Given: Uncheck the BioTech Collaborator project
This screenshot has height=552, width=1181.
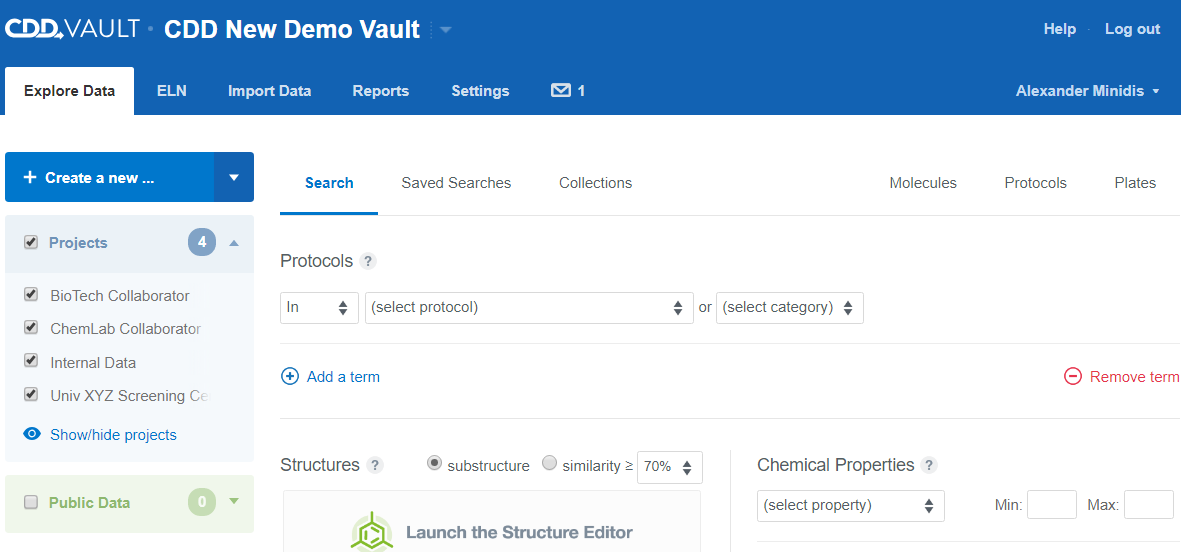Looking at the screenshot, I should pyautogui.click(x=31, y=294).
